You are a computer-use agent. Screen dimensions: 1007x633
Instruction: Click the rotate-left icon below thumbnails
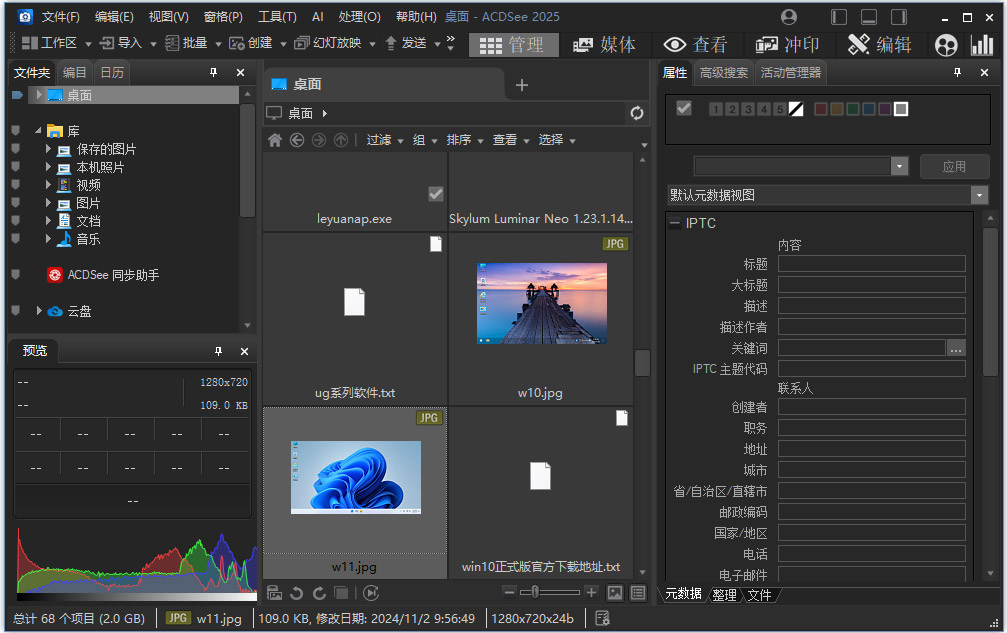pos(297,593)
